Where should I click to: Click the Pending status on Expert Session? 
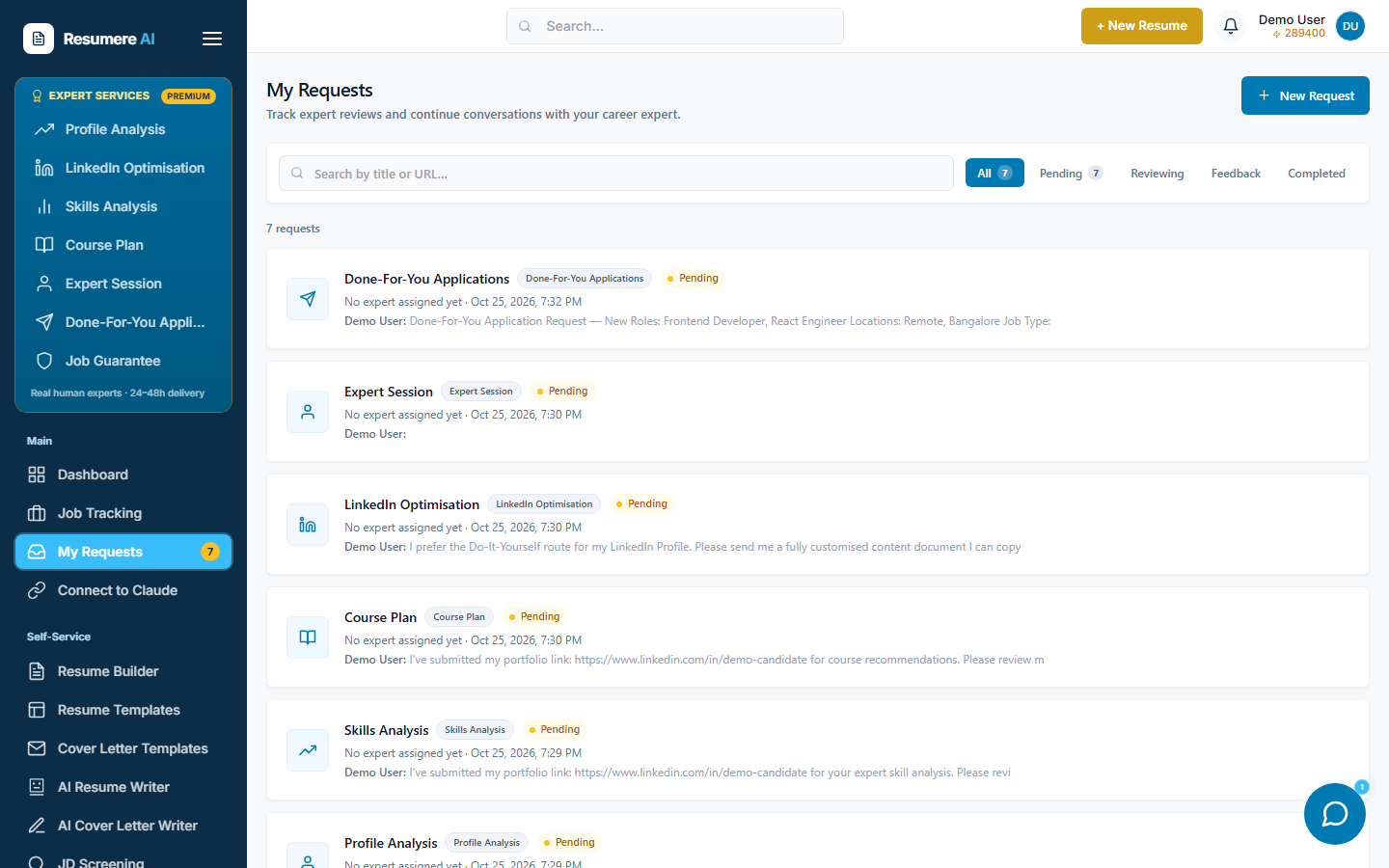click(562, 392)
